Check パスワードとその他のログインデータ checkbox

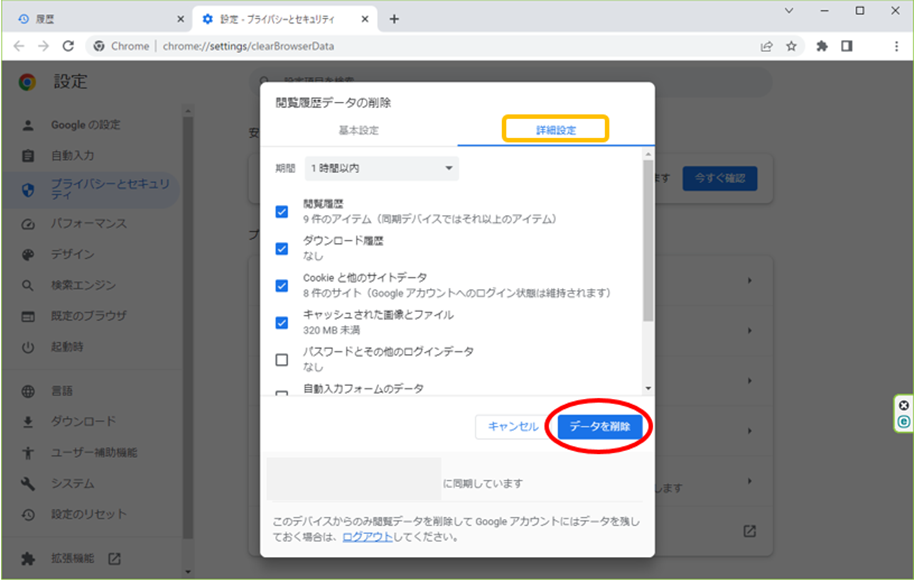(x=282, y=360)
